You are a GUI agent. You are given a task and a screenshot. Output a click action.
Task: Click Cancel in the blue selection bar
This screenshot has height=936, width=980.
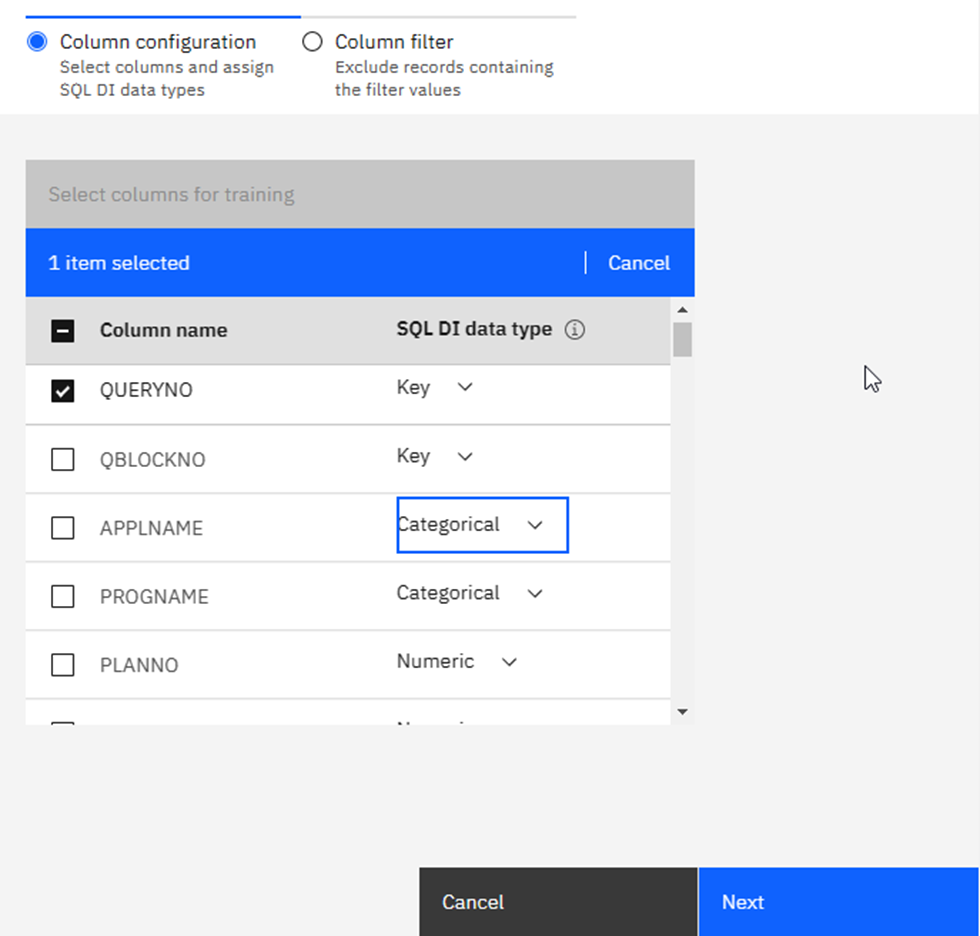coord(638,263)
